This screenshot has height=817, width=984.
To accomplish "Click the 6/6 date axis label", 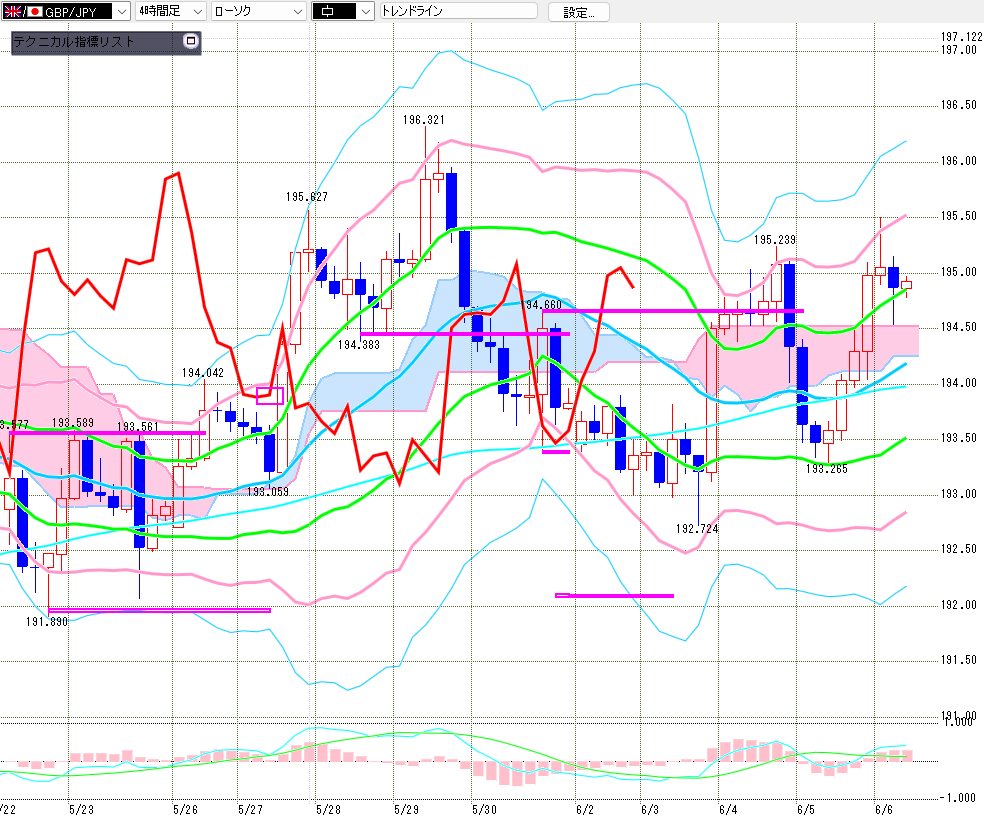I will pos(884,809).
